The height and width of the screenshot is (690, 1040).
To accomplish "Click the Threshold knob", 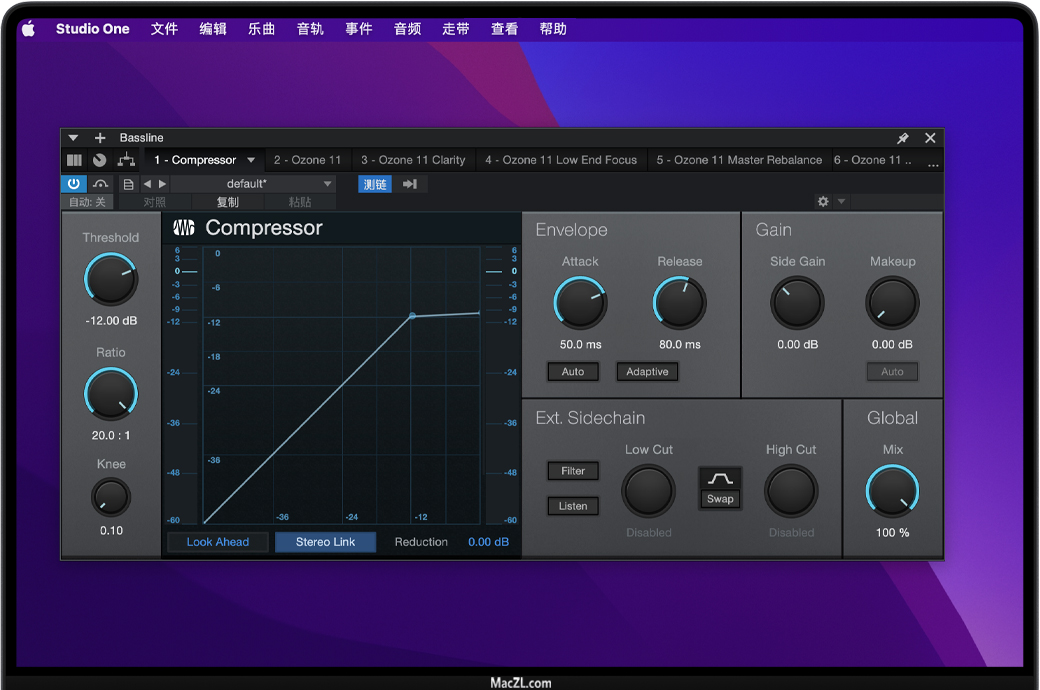I will point(111,279).
